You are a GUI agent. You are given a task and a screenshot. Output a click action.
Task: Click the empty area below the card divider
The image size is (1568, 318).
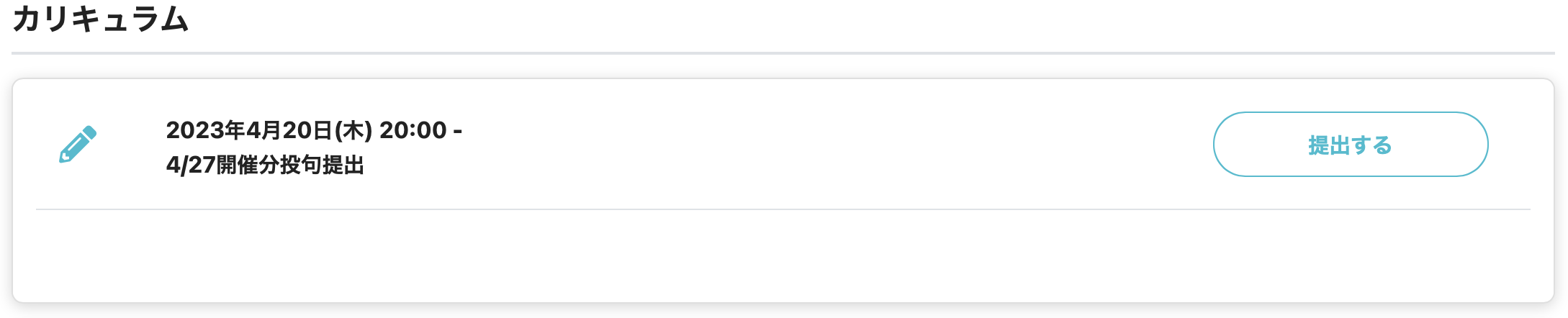click(783, 255)
